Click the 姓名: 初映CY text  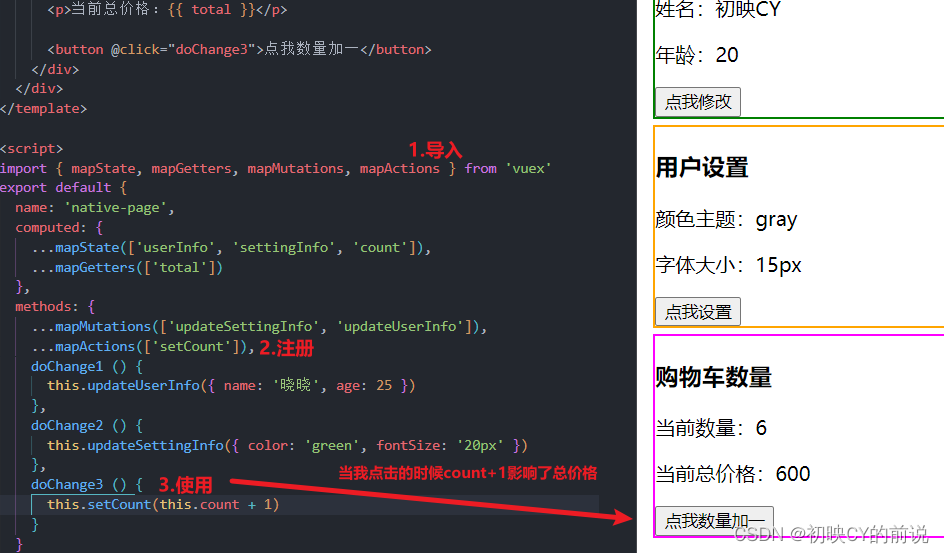click(x=718, y=9)
